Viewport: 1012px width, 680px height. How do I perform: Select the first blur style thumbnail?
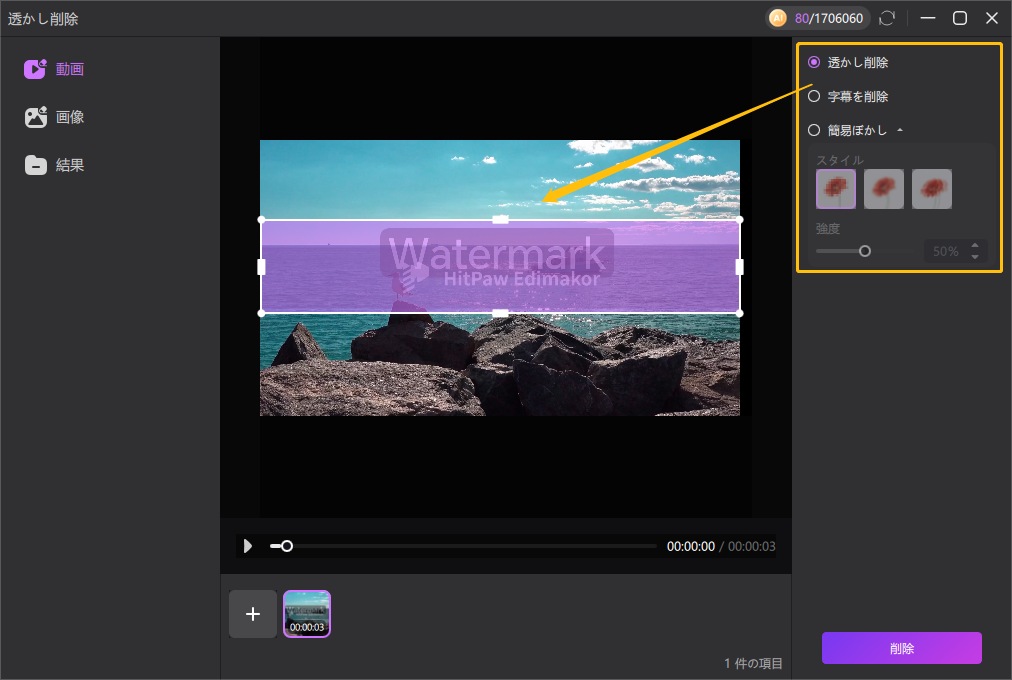836,189
